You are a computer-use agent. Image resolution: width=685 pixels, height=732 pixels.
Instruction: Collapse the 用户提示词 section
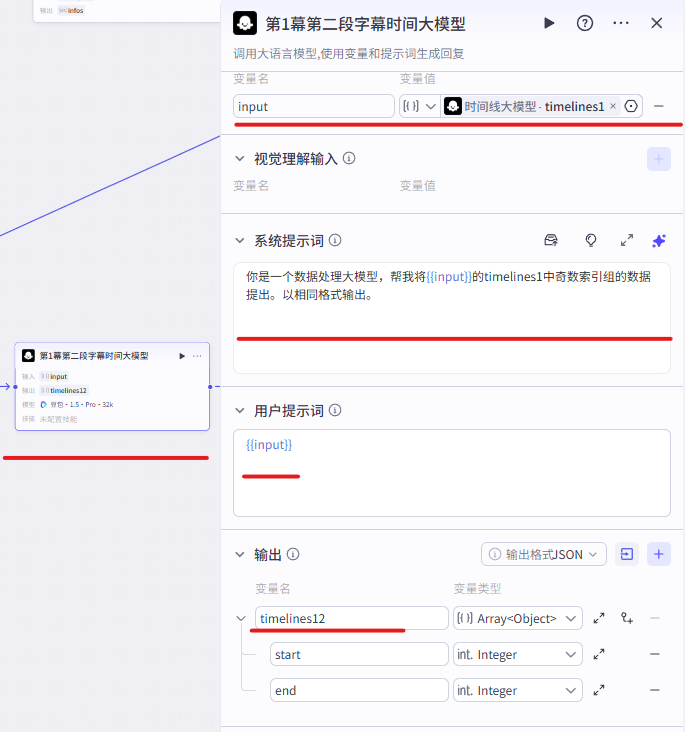240,411
